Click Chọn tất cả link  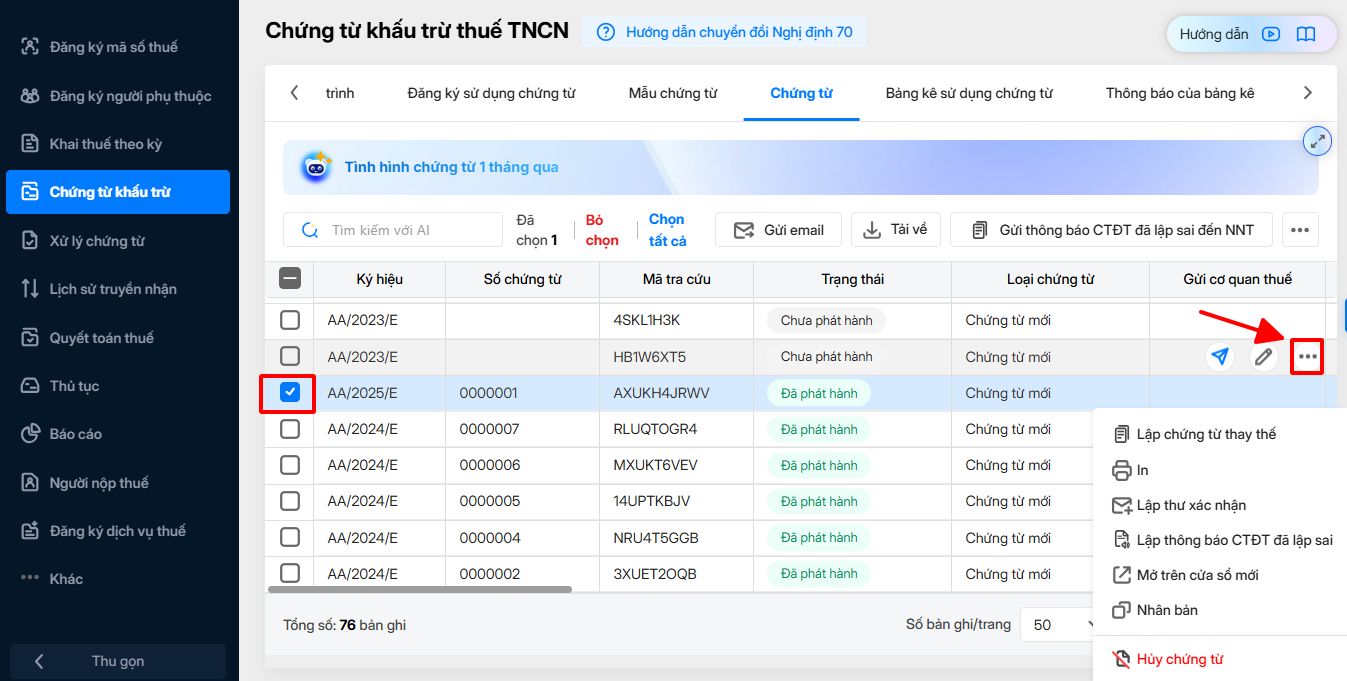pos(668,230)
